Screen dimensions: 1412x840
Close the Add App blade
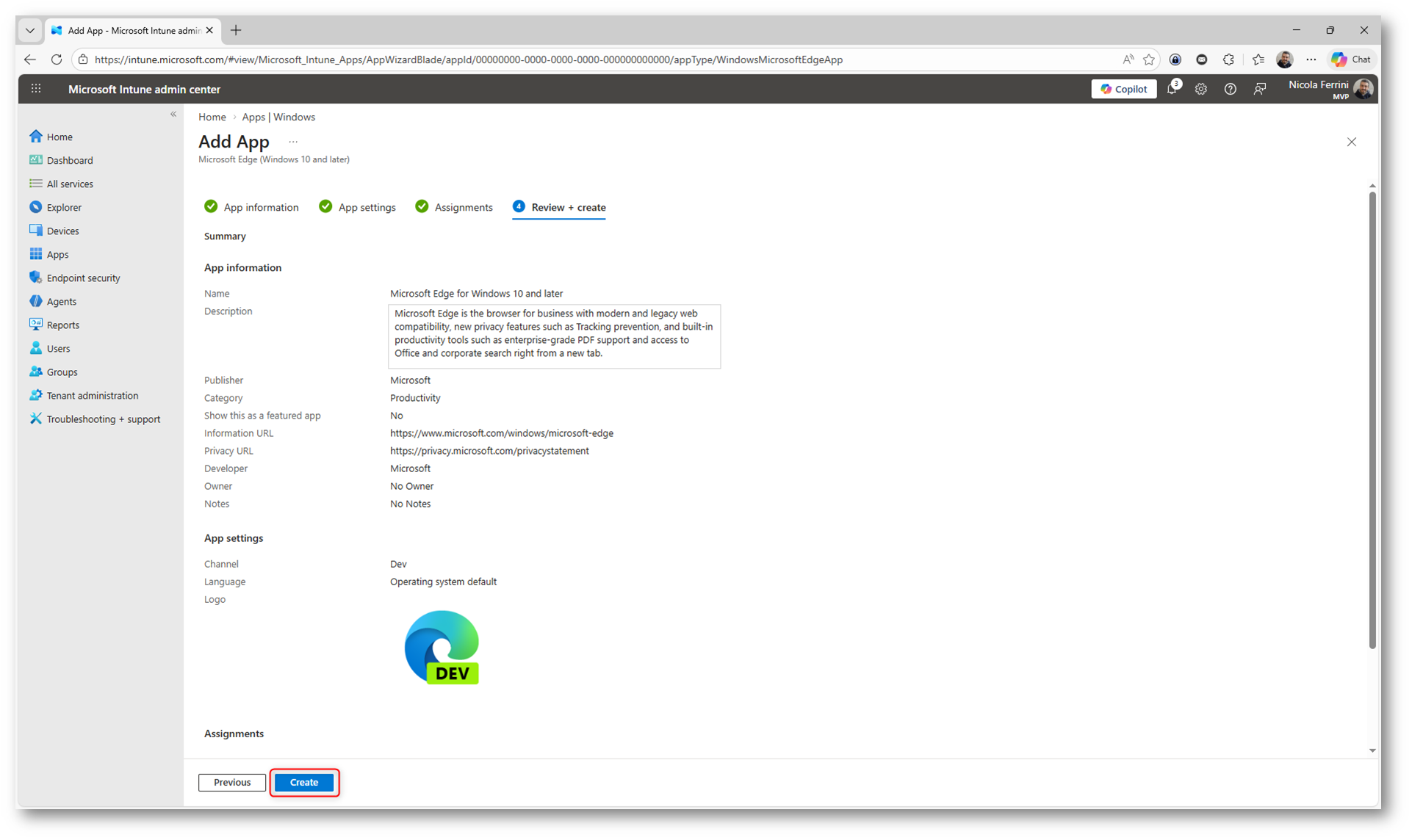click(x=1351, y=142)
